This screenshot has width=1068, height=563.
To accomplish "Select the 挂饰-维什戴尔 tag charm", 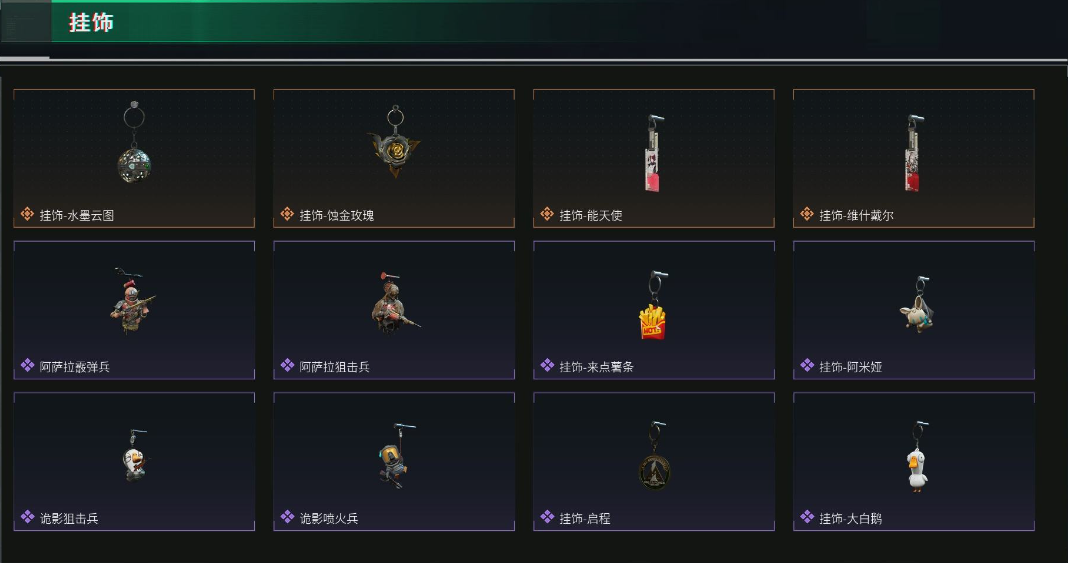I will point(914,158).
